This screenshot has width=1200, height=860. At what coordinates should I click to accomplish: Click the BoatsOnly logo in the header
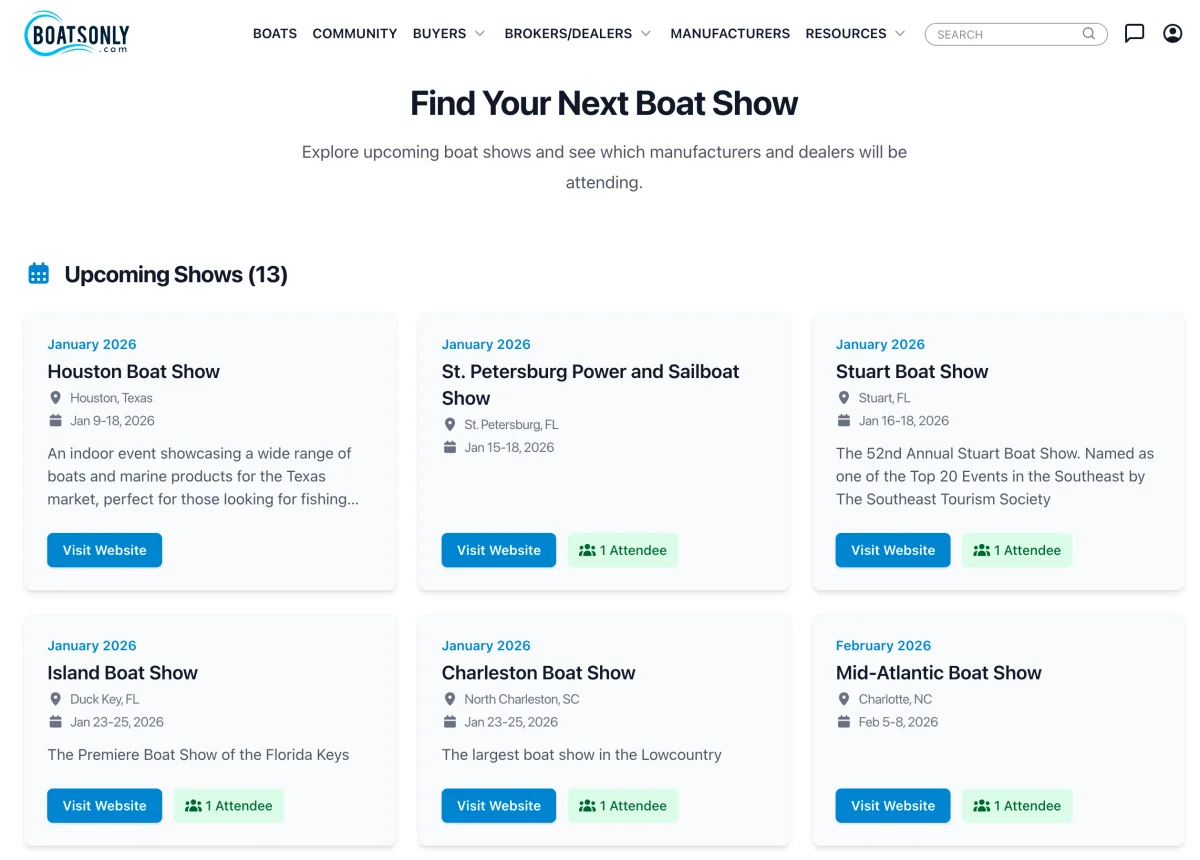click(75, 33)
